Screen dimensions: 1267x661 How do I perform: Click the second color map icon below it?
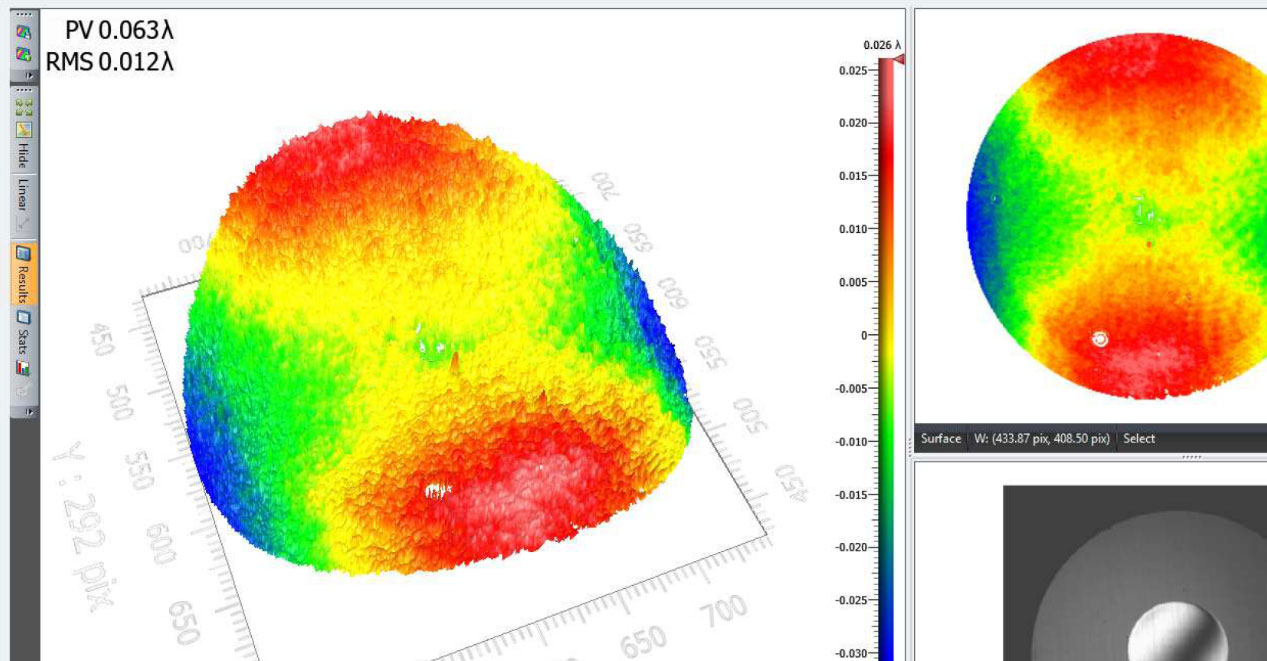click(x=24, y=54)
